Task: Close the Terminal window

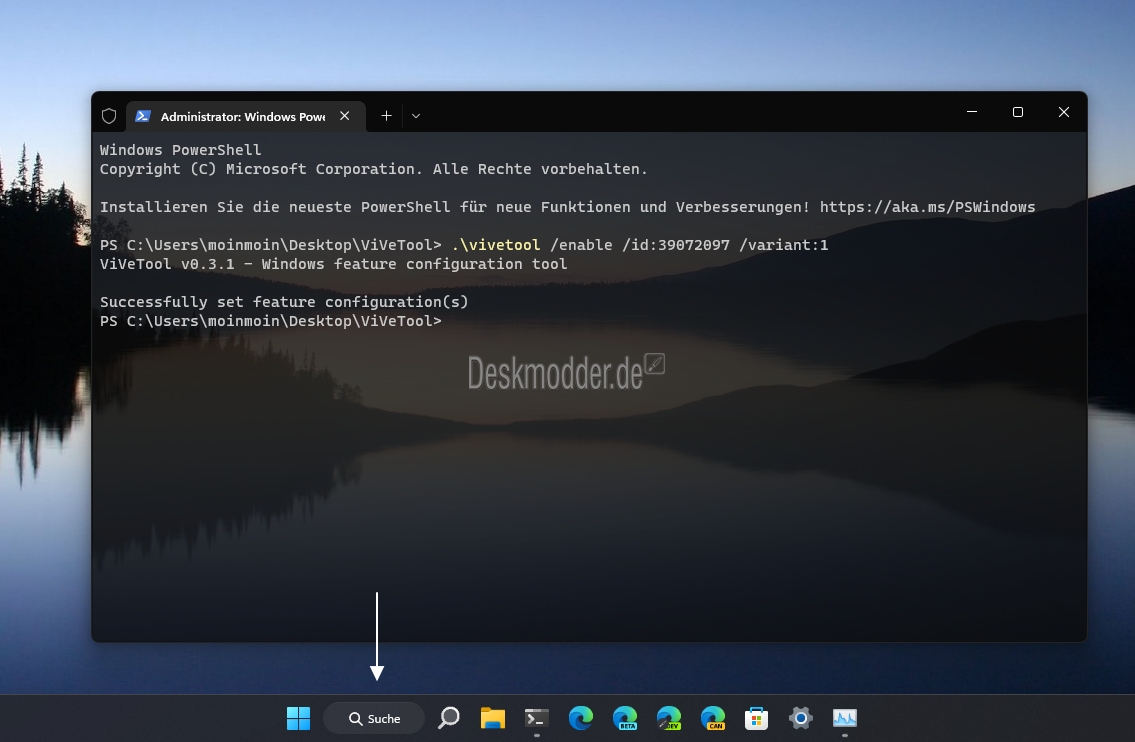Action: coord(1063,112)
